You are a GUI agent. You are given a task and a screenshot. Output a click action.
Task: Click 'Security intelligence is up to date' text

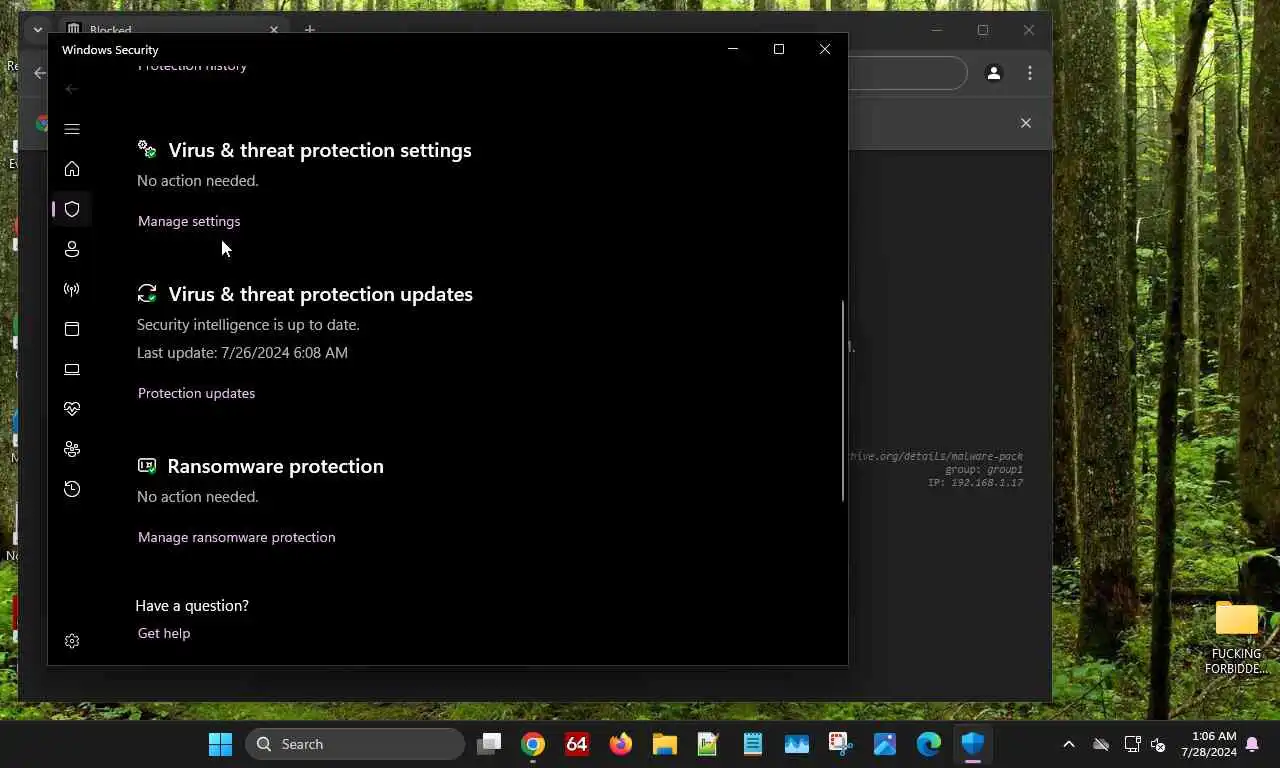[x=248, y=324]
